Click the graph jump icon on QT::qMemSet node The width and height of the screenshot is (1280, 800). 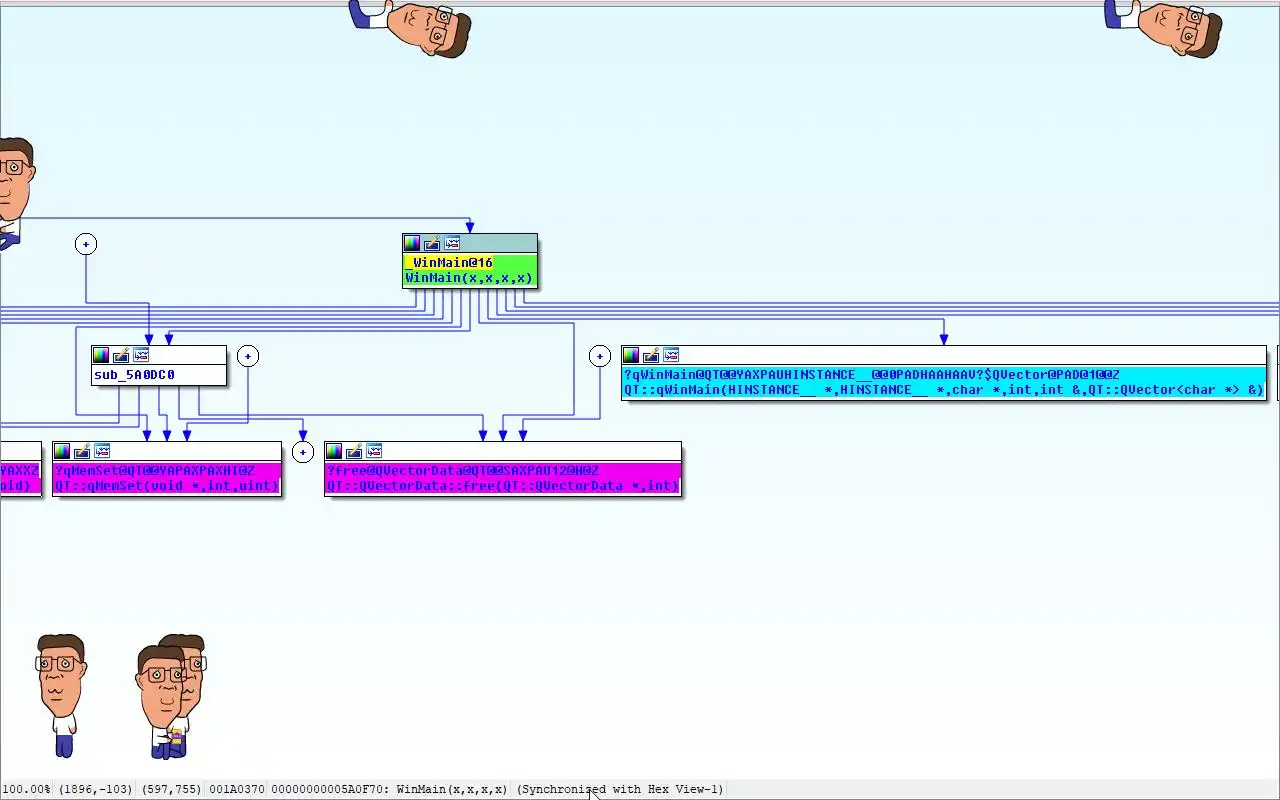pyautogui.click(x=102, y=451)
